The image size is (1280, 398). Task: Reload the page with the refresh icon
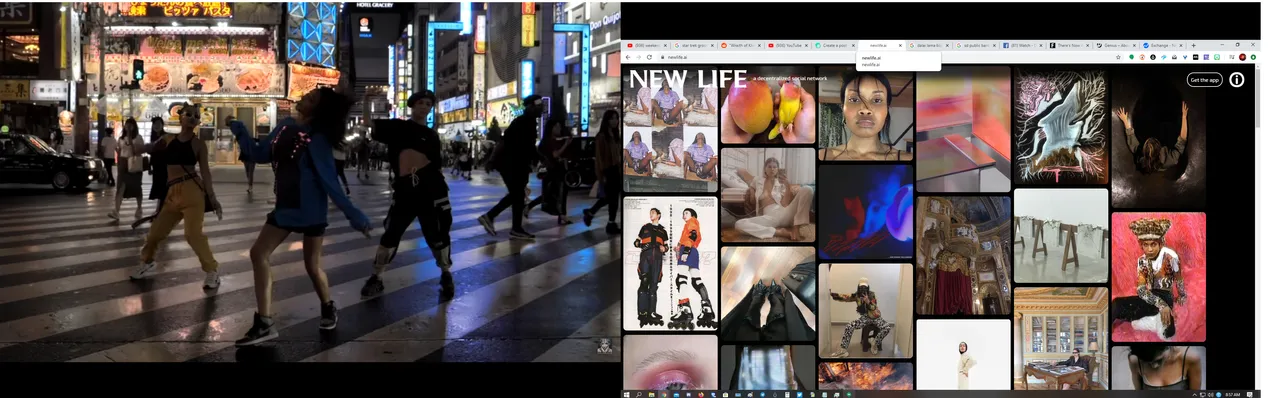click(650, 57)
